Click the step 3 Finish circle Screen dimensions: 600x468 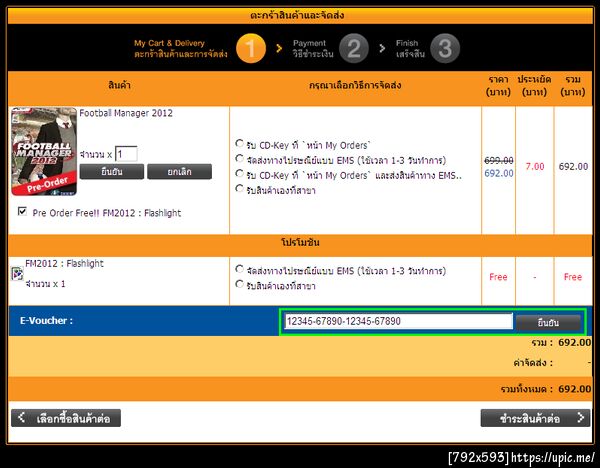click(445, 48)
